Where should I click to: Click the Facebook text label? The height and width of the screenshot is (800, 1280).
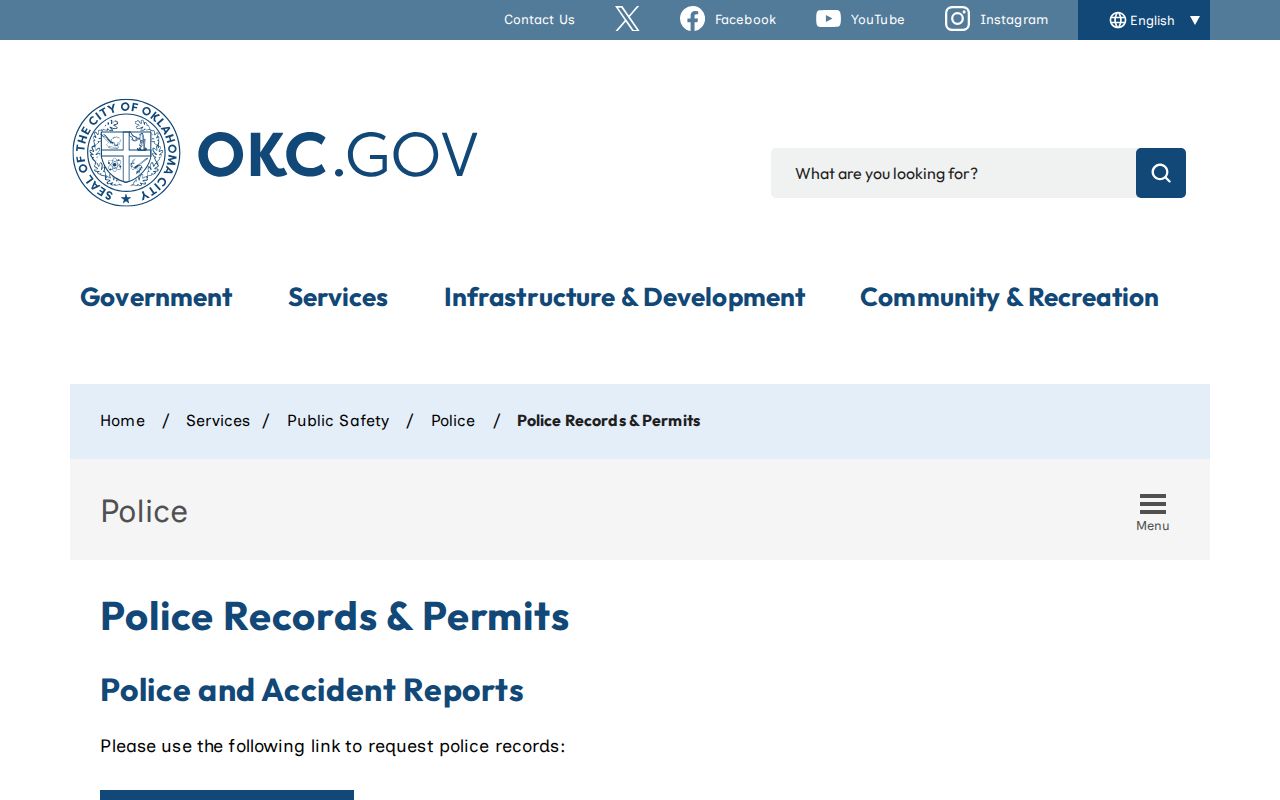click(745, 19)
